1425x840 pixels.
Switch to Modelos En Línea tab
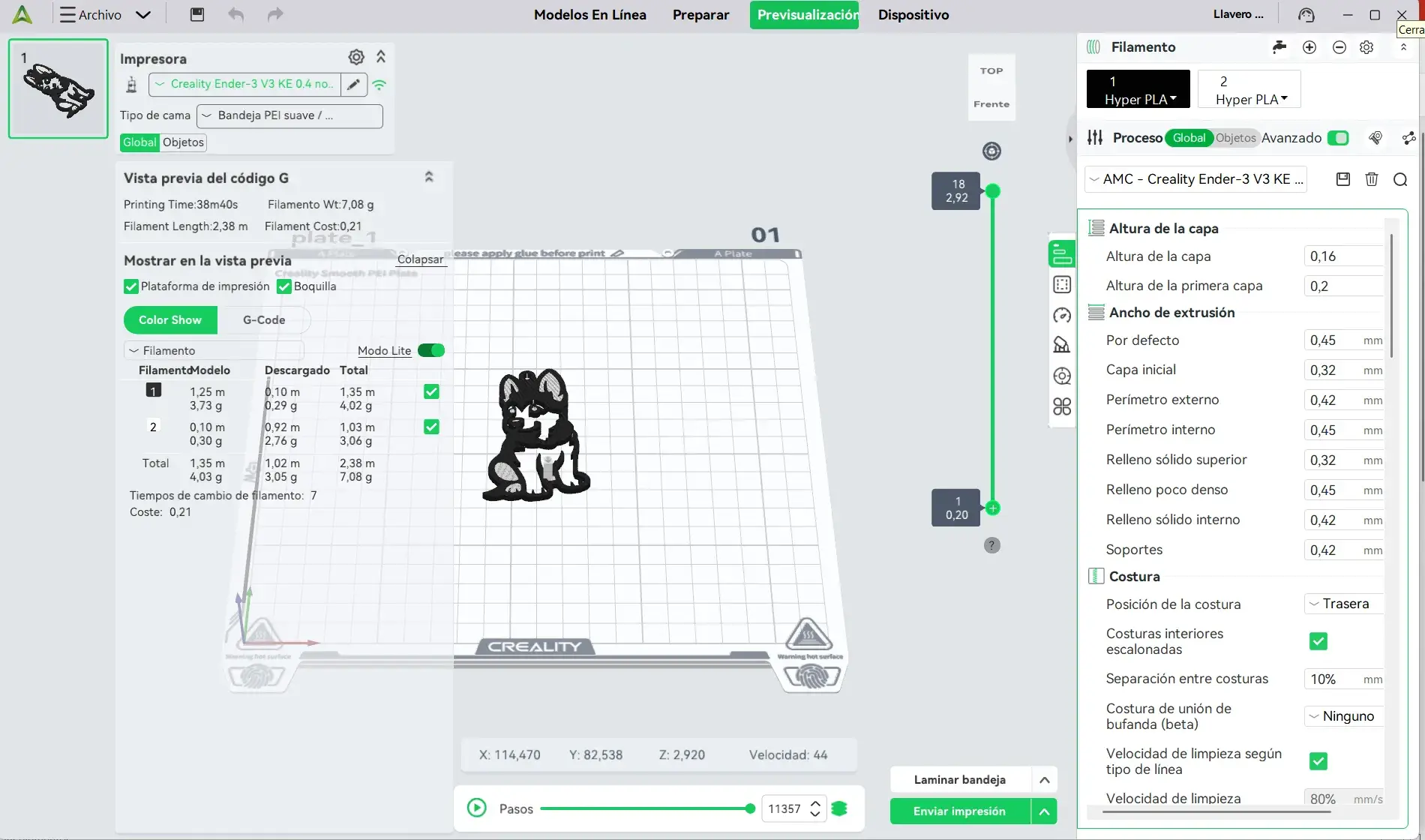pos(590,14)
